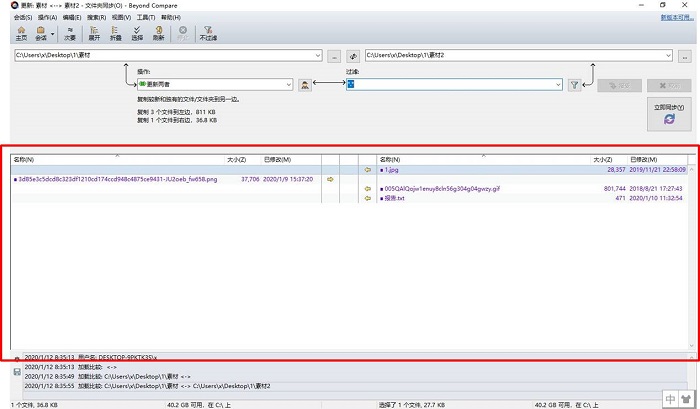Click the 主页 home toolbar icon

[x=21, y=32]
